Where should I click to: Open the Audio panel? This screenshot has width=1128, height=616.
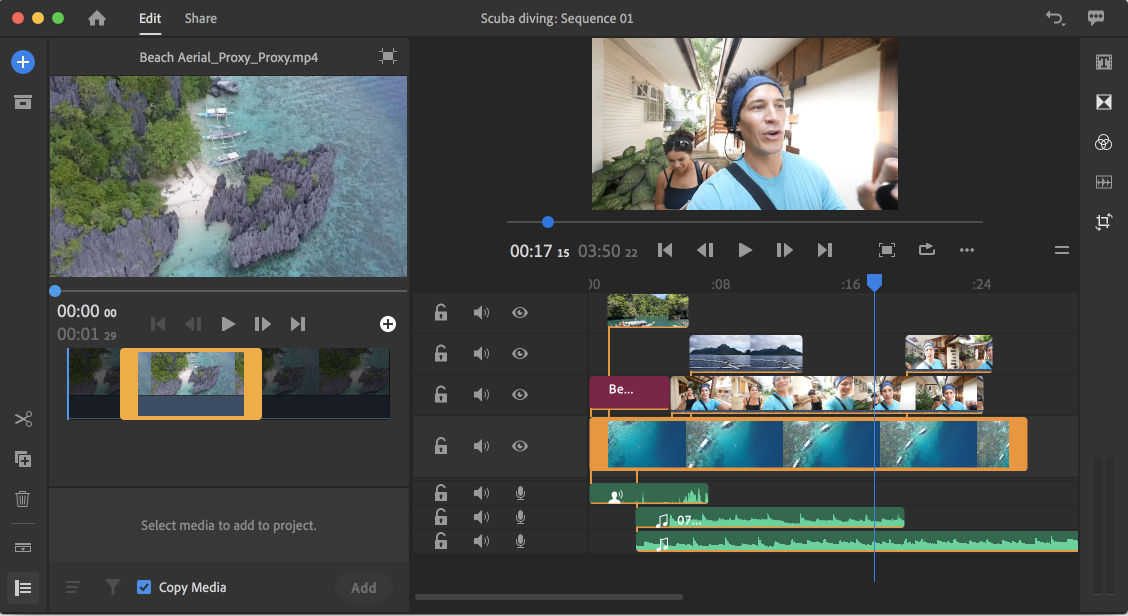point(1104,182)
